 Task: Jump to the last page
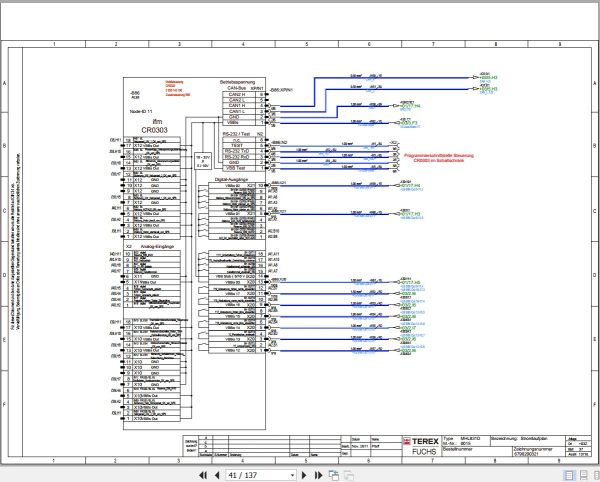click(x=318, y=475)
